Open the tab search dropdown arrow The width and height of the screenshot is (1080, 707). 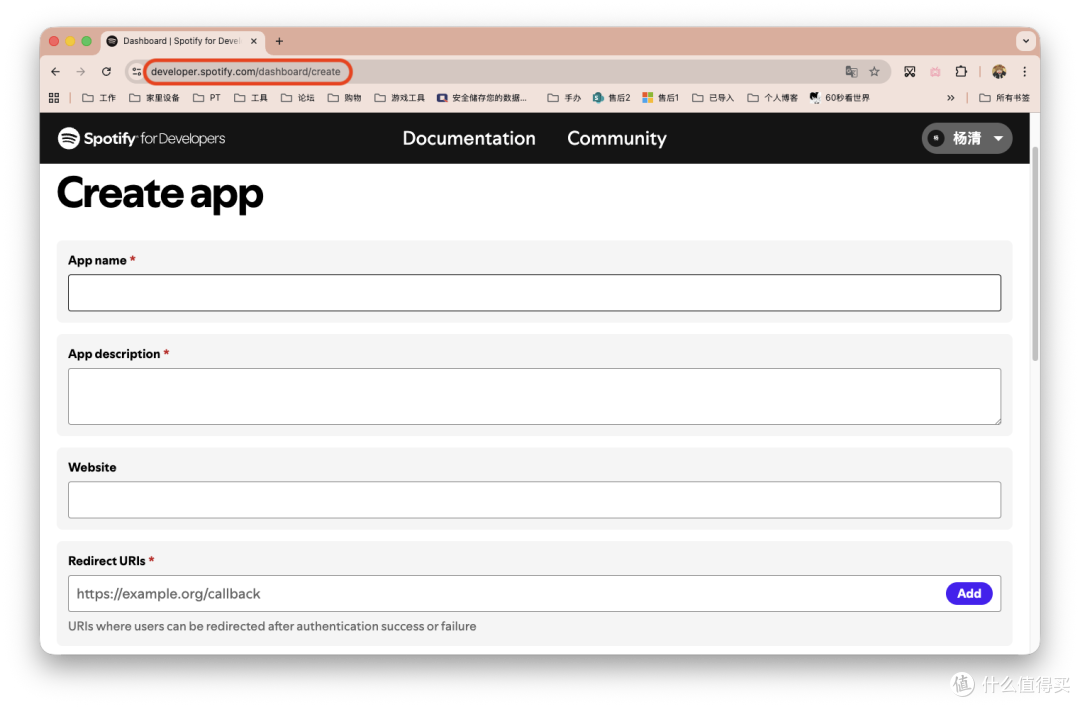(1025, 41)
